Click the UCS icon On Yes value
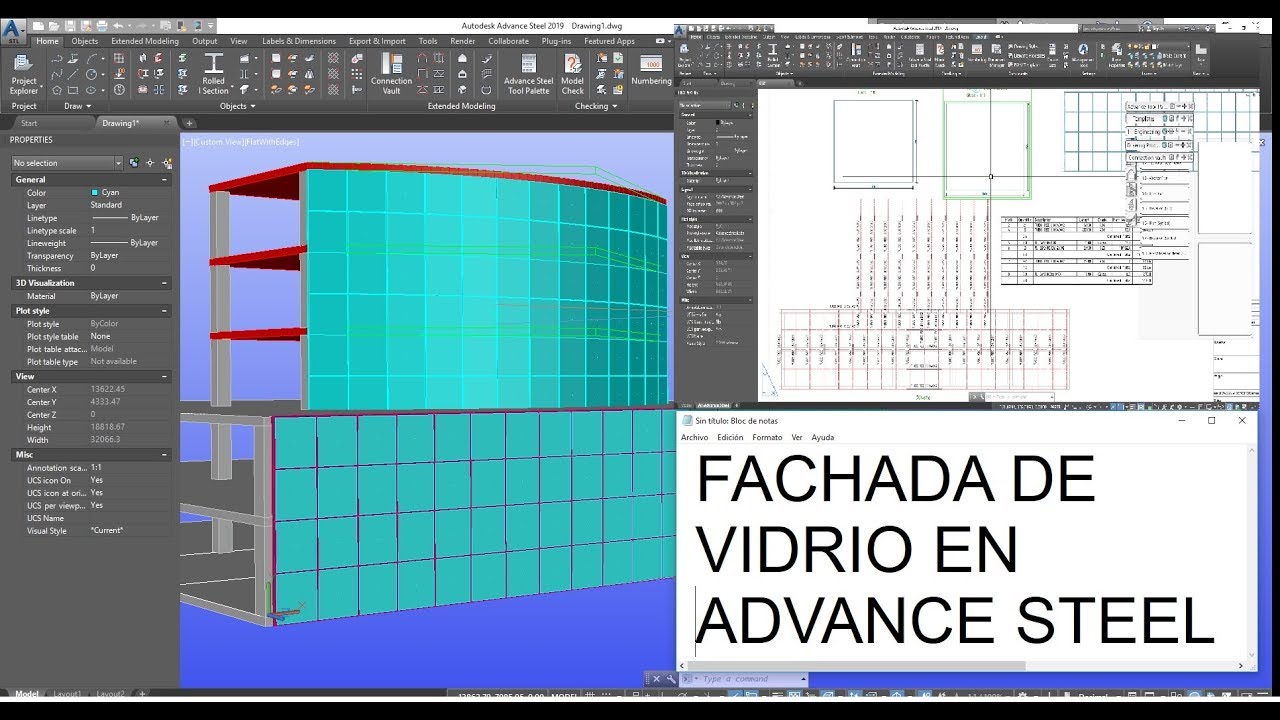The width and height of the screenshot is (1280, 720). 97,480
